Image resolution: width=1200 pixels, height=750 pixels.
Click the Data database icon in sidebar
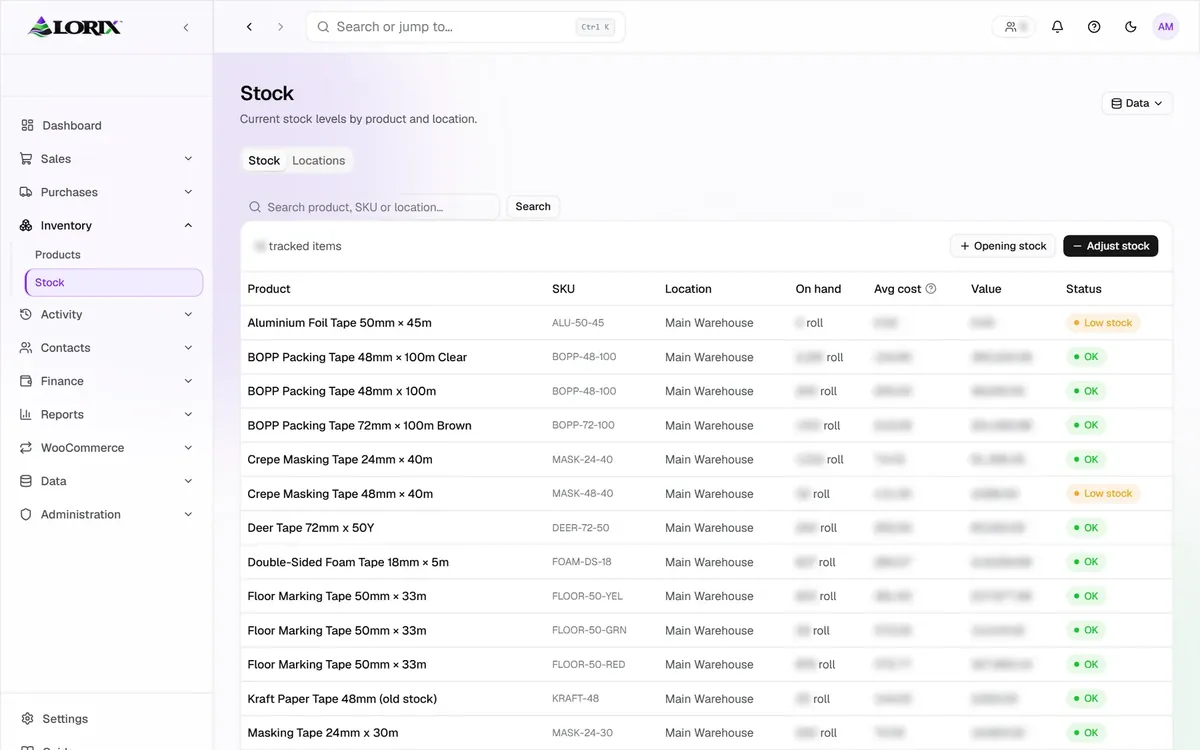pyautogui.click(x=26, y=481)
